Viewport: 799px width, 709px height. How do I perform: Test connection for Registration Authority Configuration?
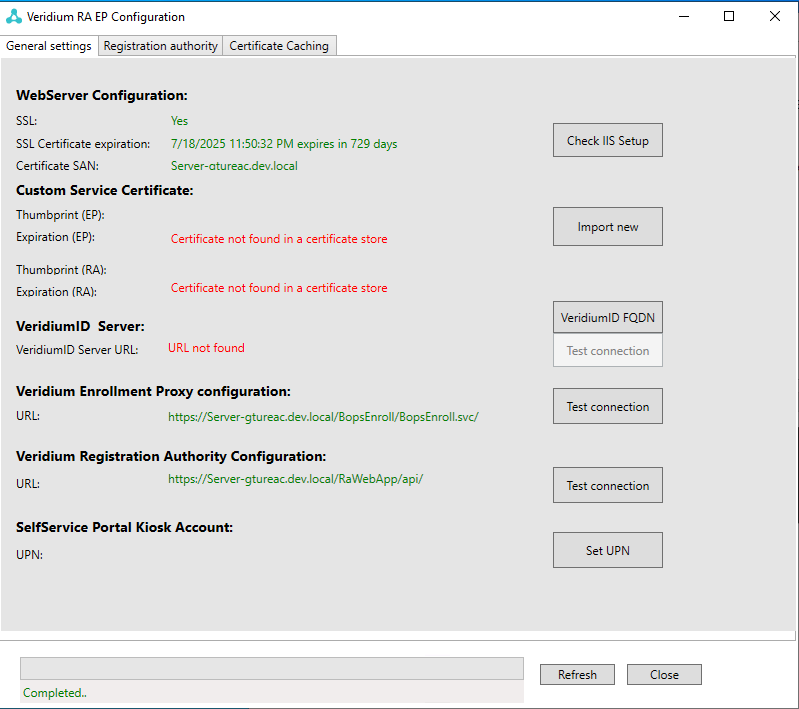pyautogui.click(x=607, y=486)
